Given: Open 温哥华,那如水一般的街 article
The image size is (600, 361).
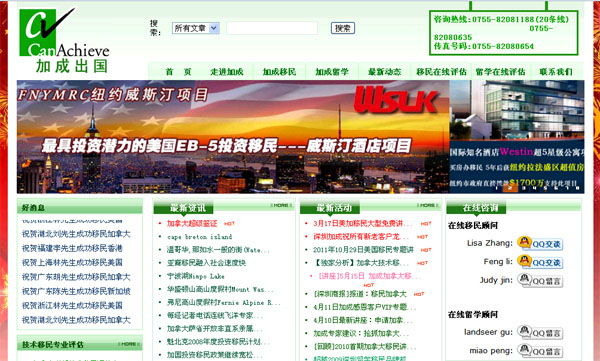Looking at the screenshot, I should 218,250.
